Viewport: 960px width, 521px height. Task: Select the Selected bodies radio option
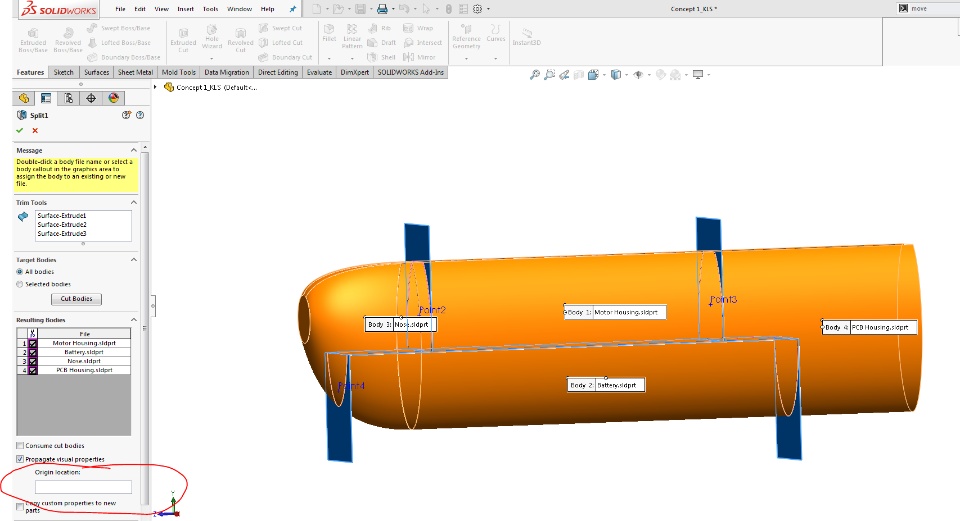pyautogui.click(x=20, y=284)
